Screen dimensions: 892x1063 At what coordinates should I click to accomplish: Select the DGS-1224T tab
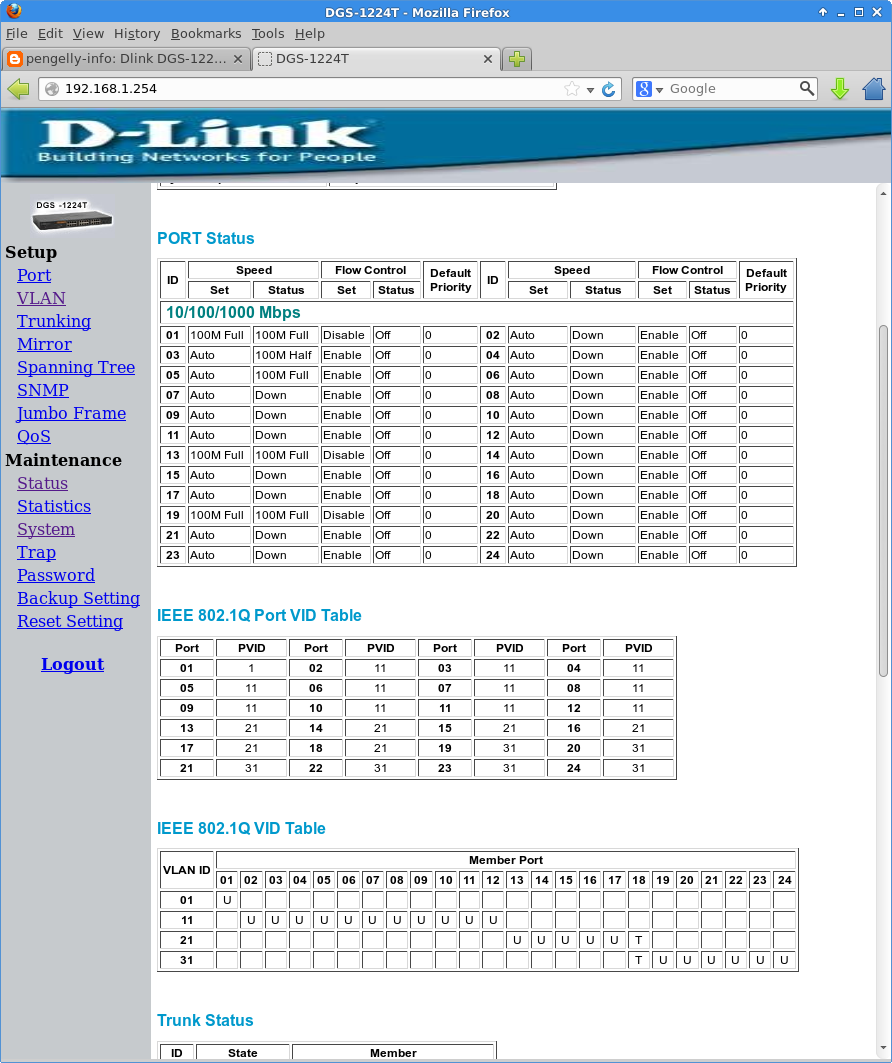point(377,59)
